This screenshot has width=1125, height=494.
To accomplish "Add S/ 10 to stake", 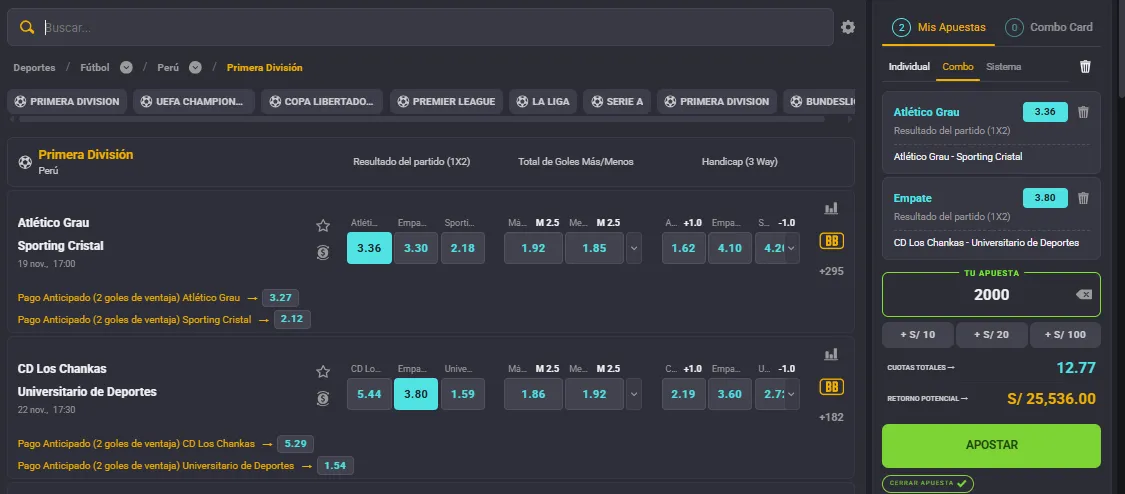I will click(x=918, y=335).
